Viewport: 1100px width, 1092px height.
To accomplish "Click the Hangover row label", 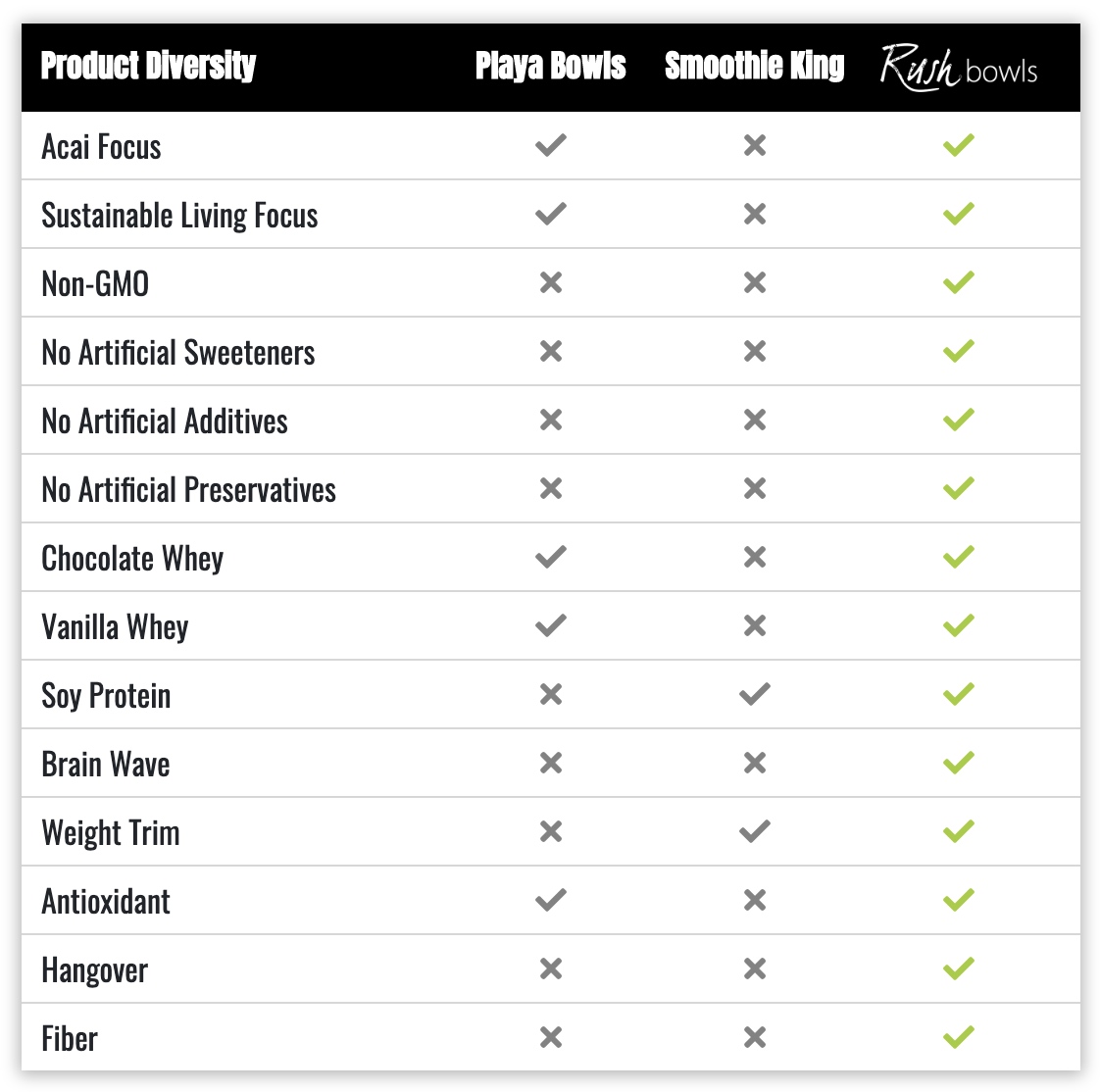I will tap(95, 971).
